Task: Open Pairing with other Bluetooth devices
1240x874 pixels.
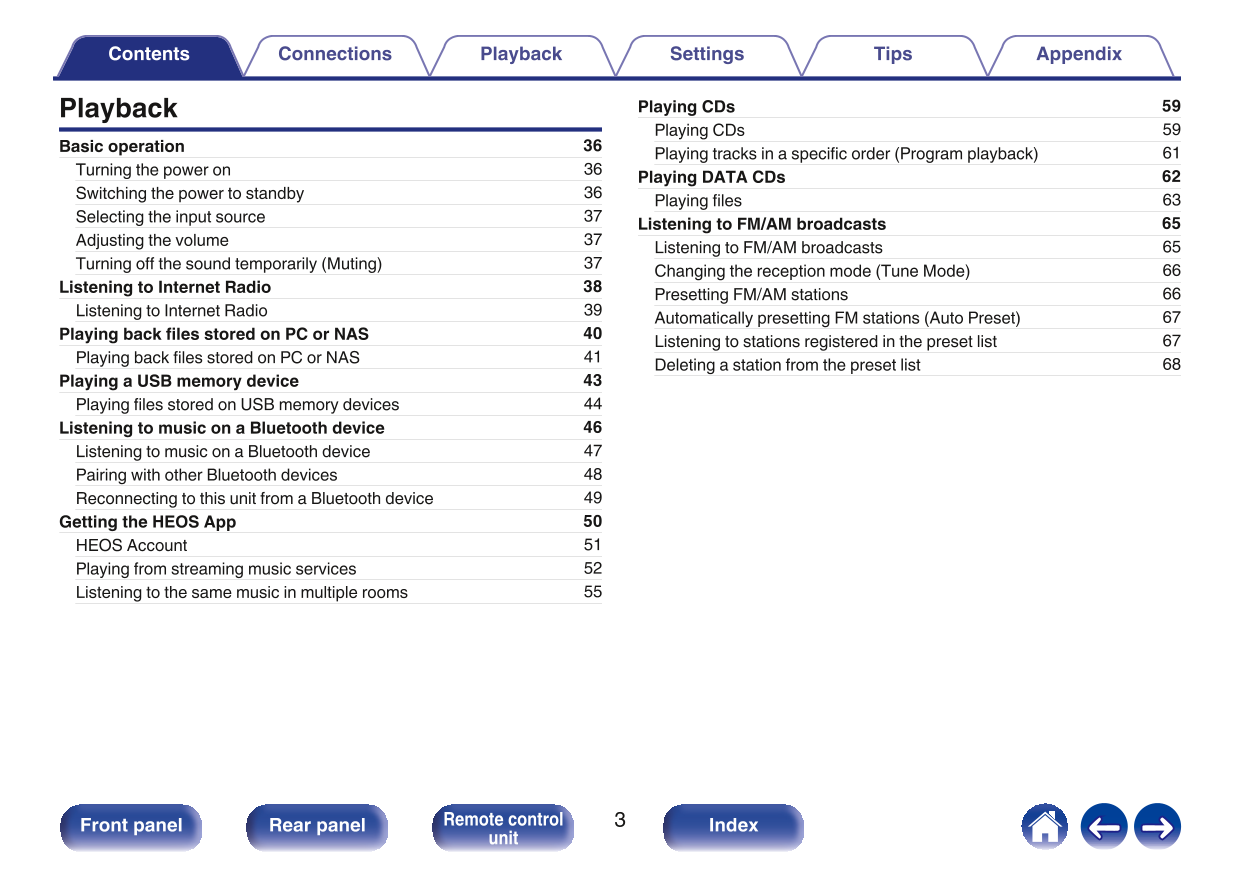Action: [206, 475]
